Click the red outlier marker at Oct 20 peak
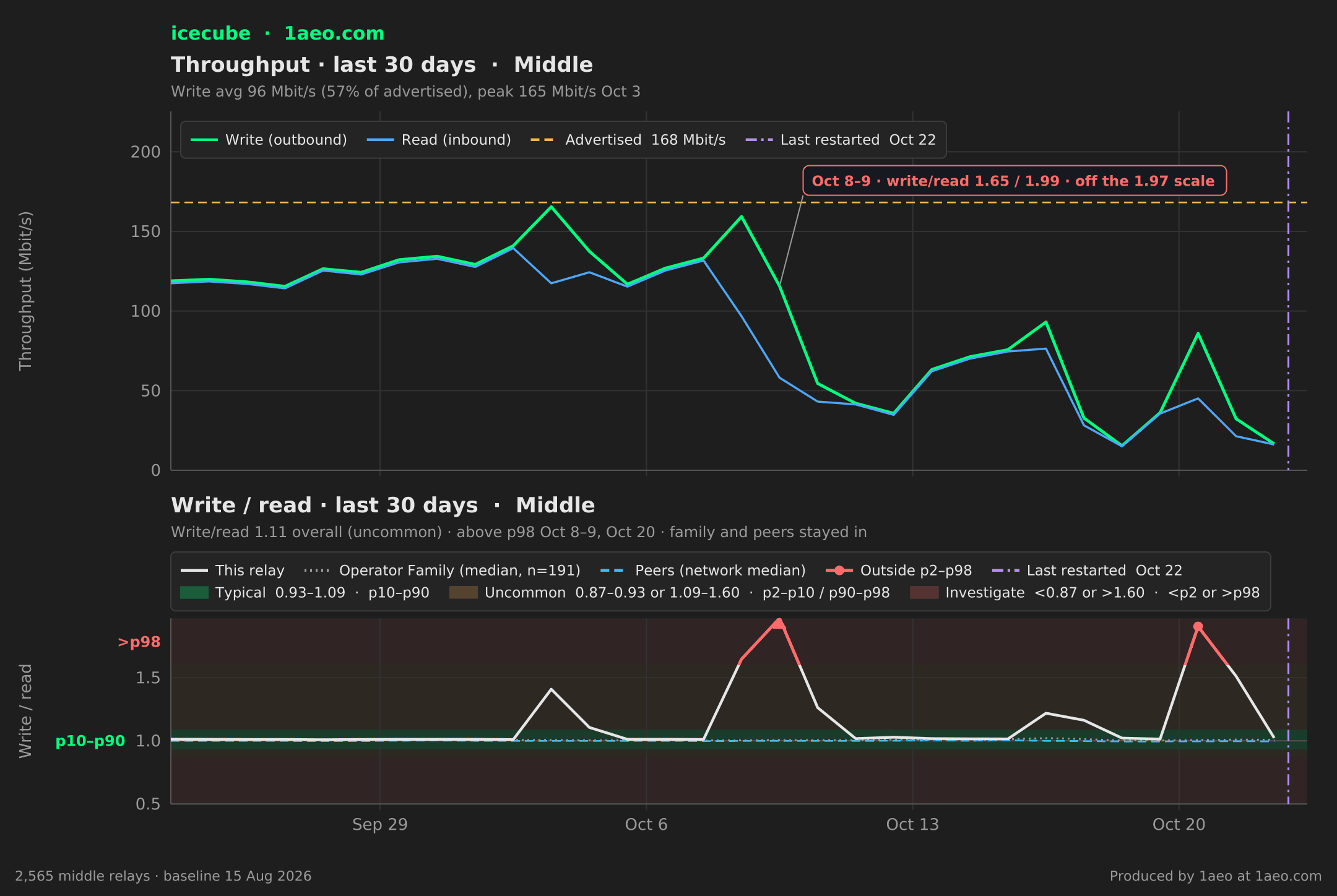This screenshot has height=896, width=1337. [x=1198, y=627]
